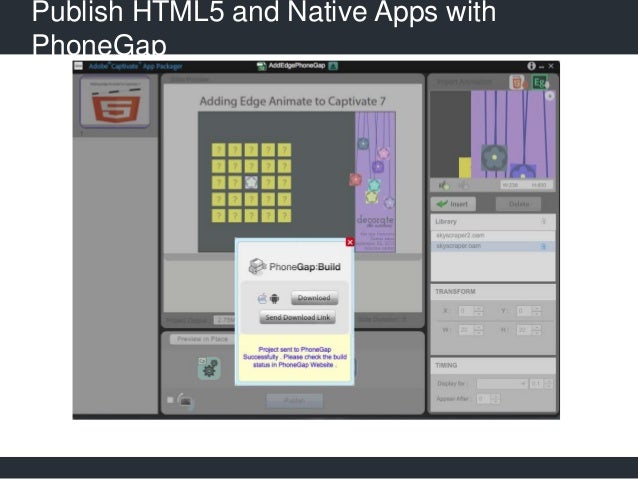
Task: Click the Preview in Place tab label
Action: (202, 339)
